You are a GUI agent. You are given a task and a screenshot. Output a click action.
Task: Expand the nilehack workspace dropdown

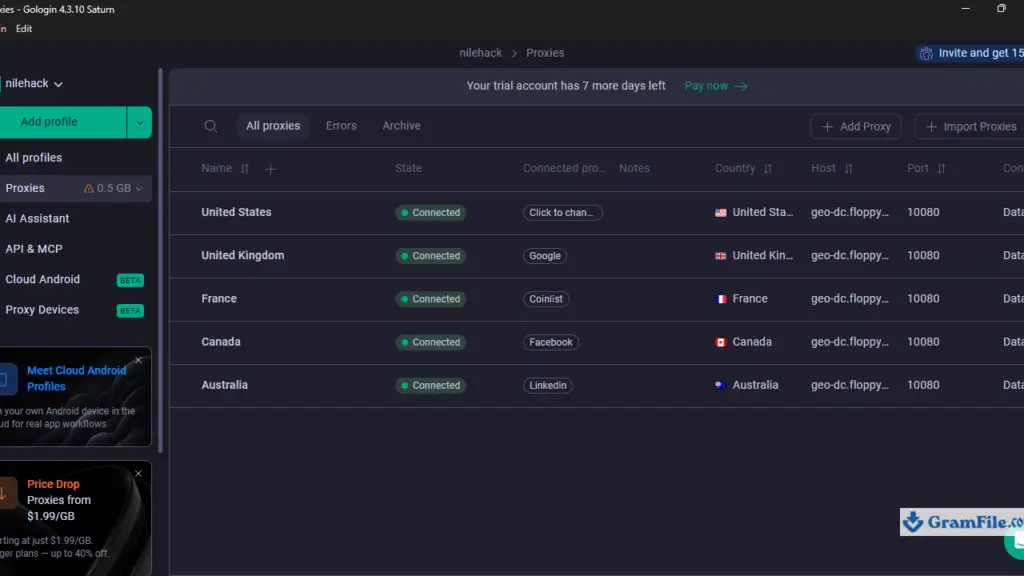click(x=58, y=84)
